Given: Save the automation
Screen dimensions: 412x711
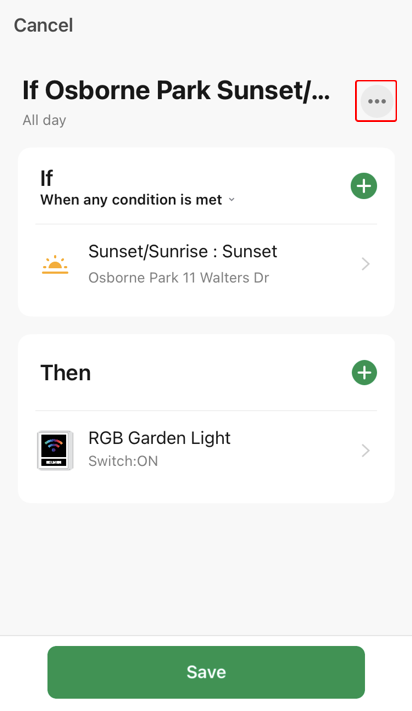Looking at the screenshot, I should 206,672.
